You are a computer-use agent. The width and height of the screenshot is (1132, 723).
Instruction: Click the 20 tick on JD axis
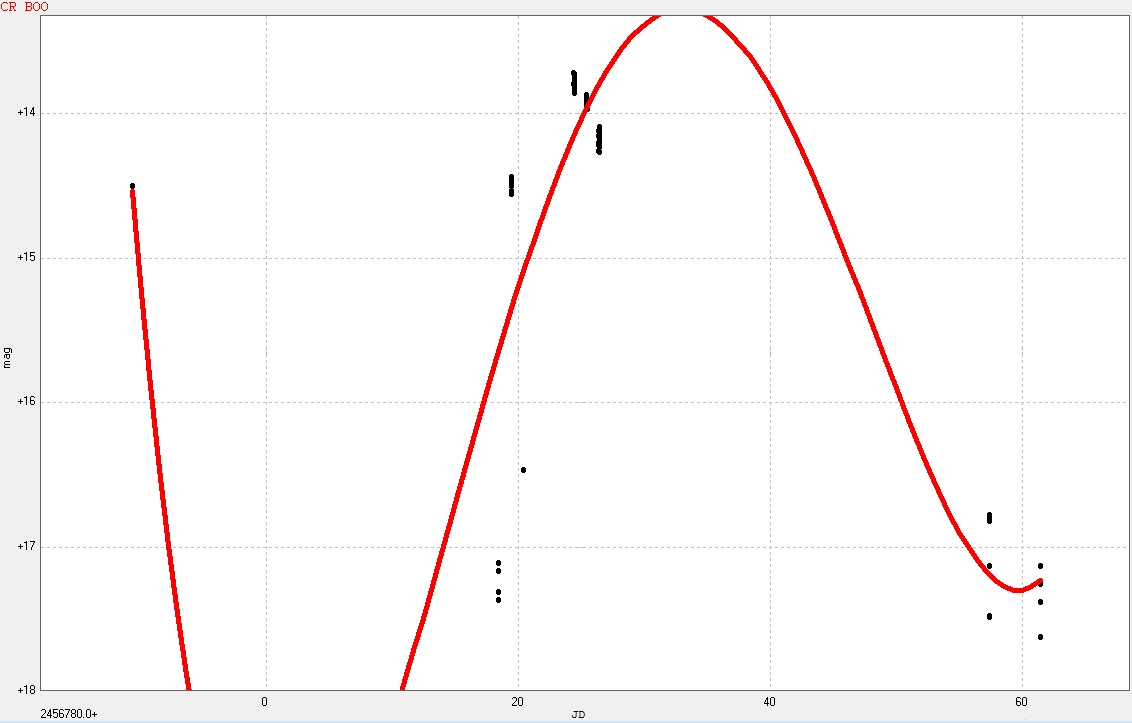click(518, 702)
